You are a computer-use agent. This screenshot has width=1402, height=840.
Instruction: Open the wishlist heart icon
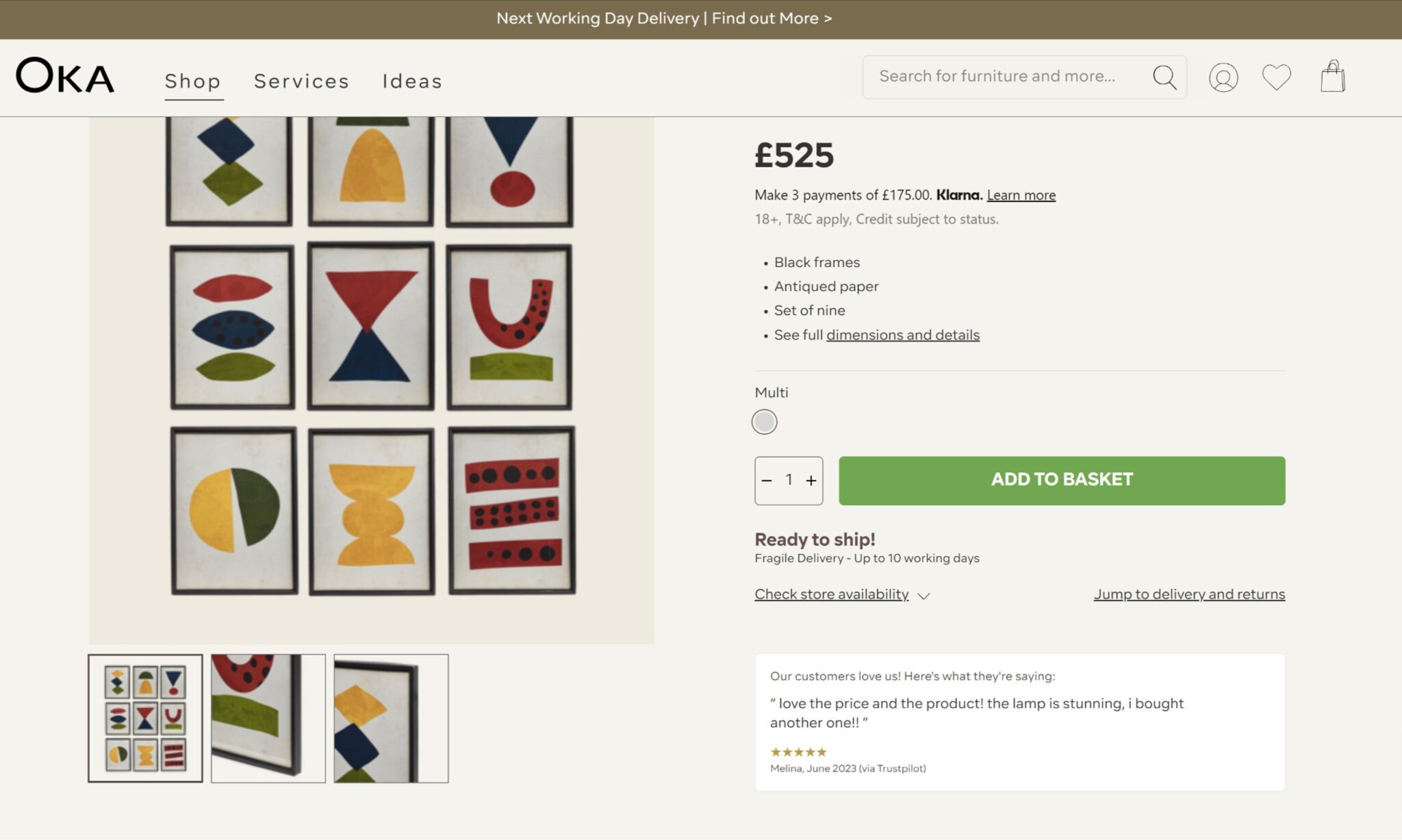tap(1277, 77)
